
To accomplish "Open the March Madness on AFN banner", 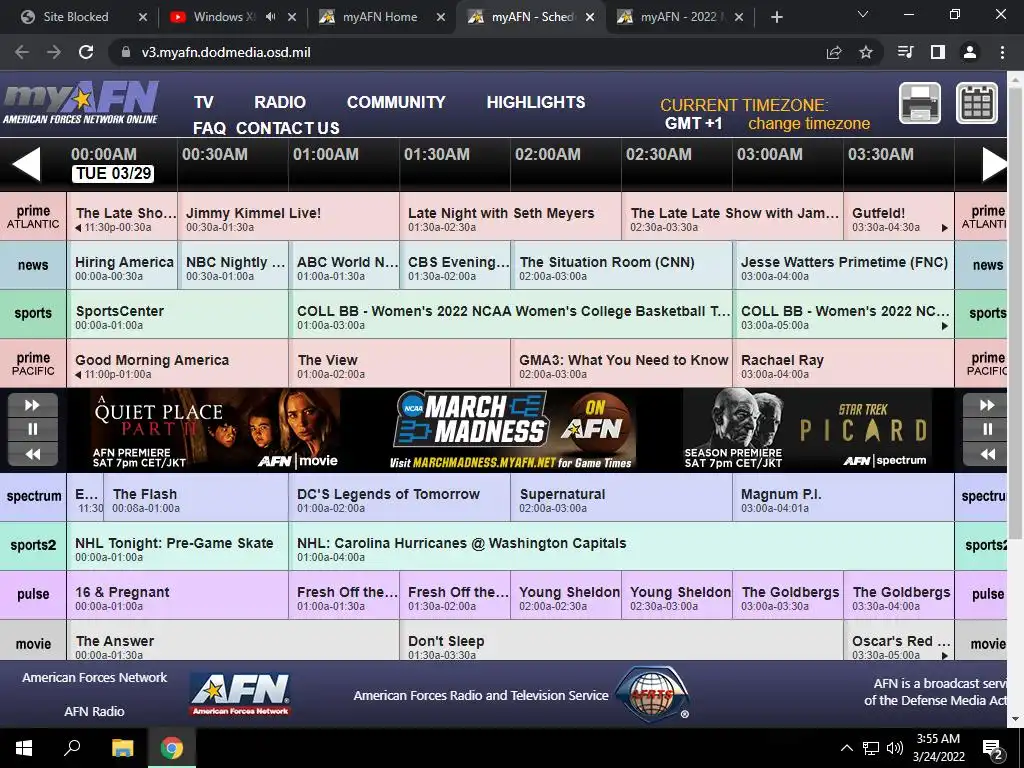I will pos(513,430).
